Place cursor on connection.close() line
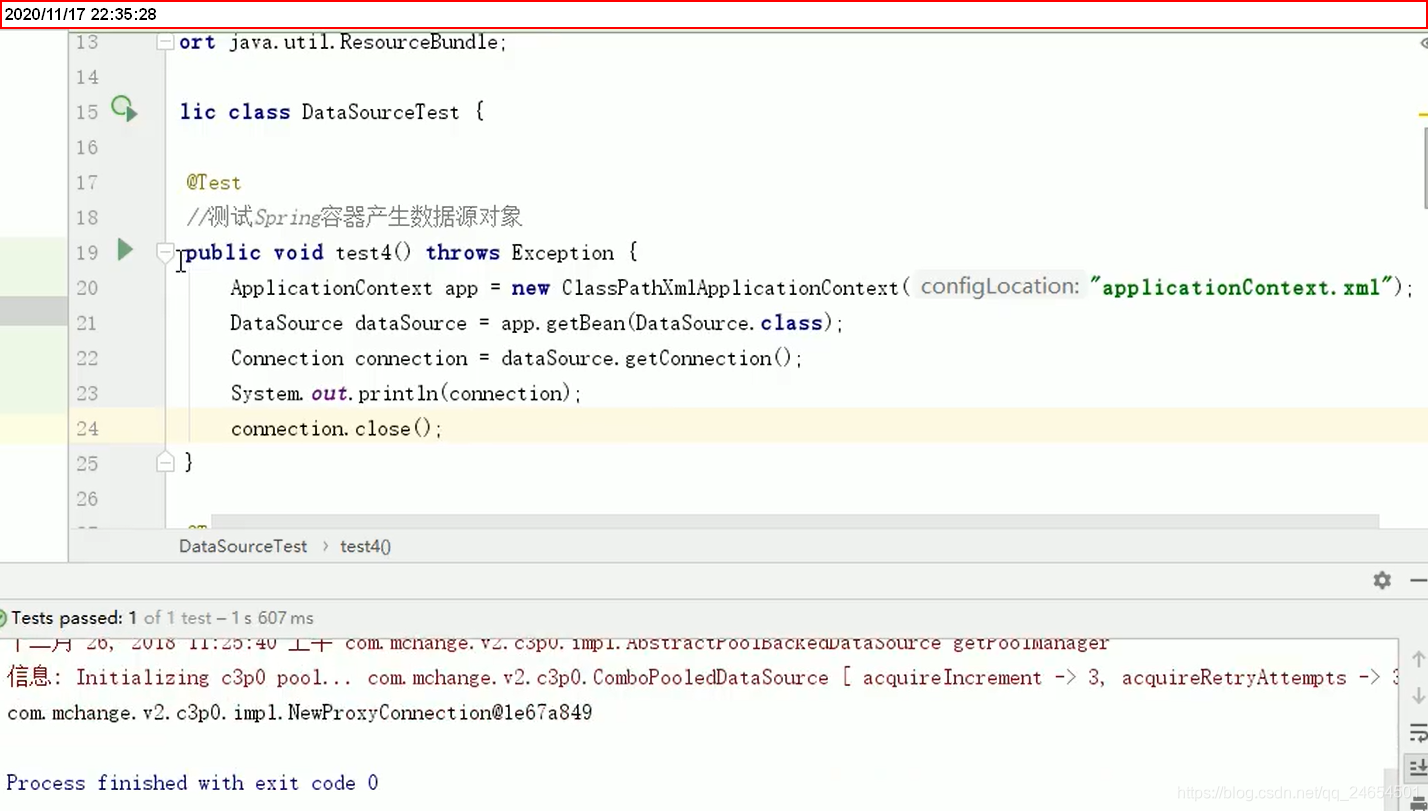 click(336, 428)
